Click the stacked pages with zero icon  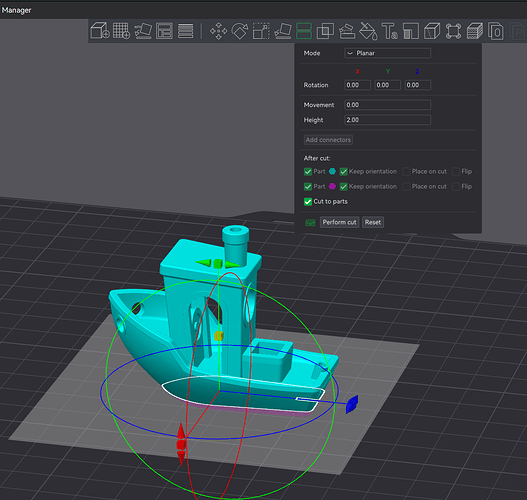496,31
